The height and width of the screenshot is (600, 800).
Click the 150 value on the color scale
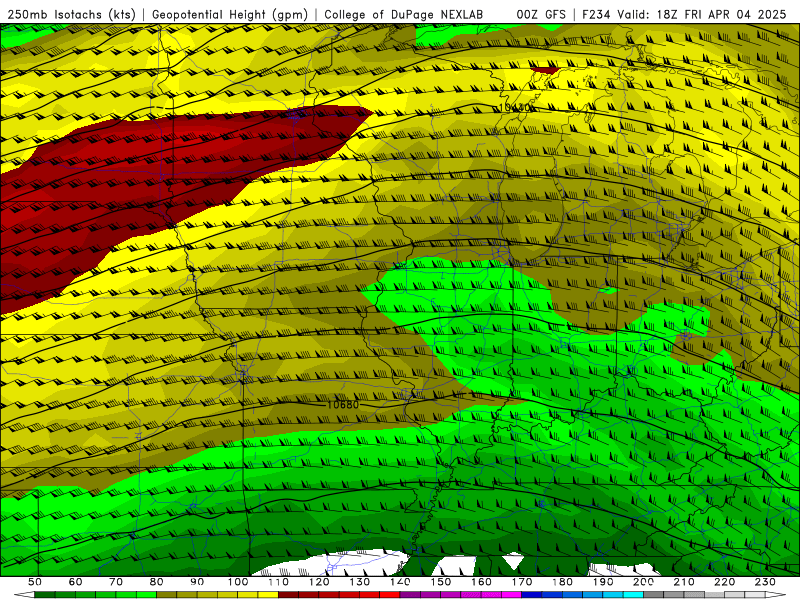tap(441, 582)
